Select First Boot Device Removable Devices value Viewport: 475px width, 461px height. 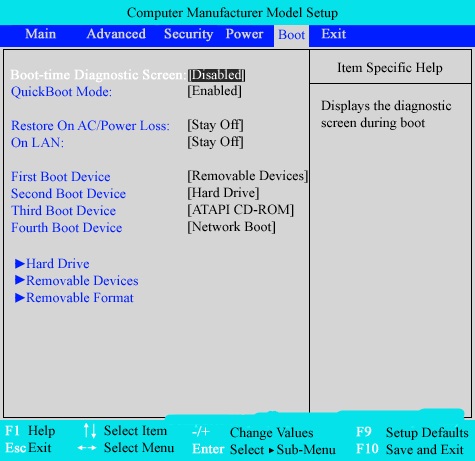(247, 176)
